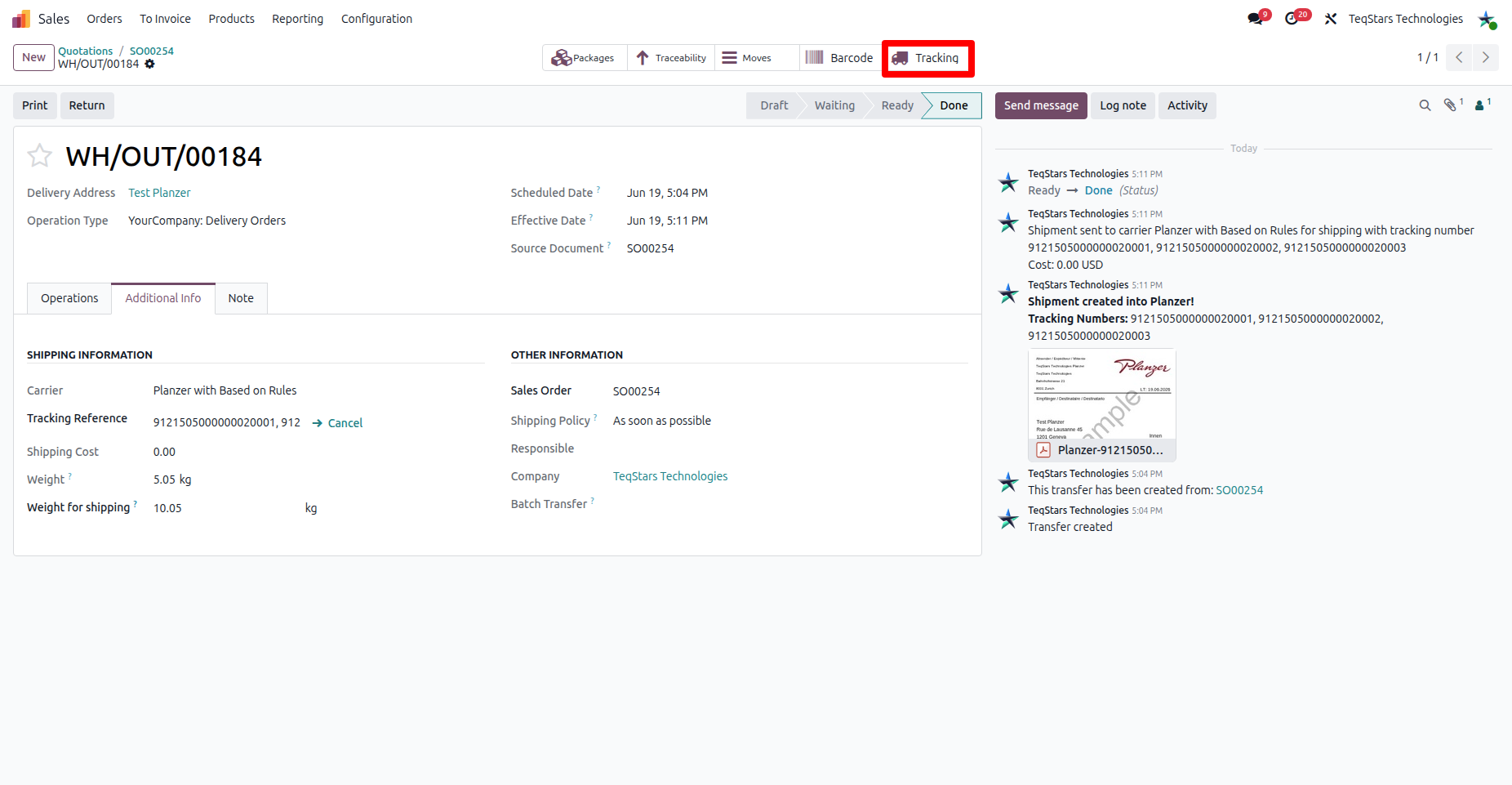Viewport: 1512px width, 785px height.
Task: Click the Batch Transfer field
Action: tap(790, 504)
